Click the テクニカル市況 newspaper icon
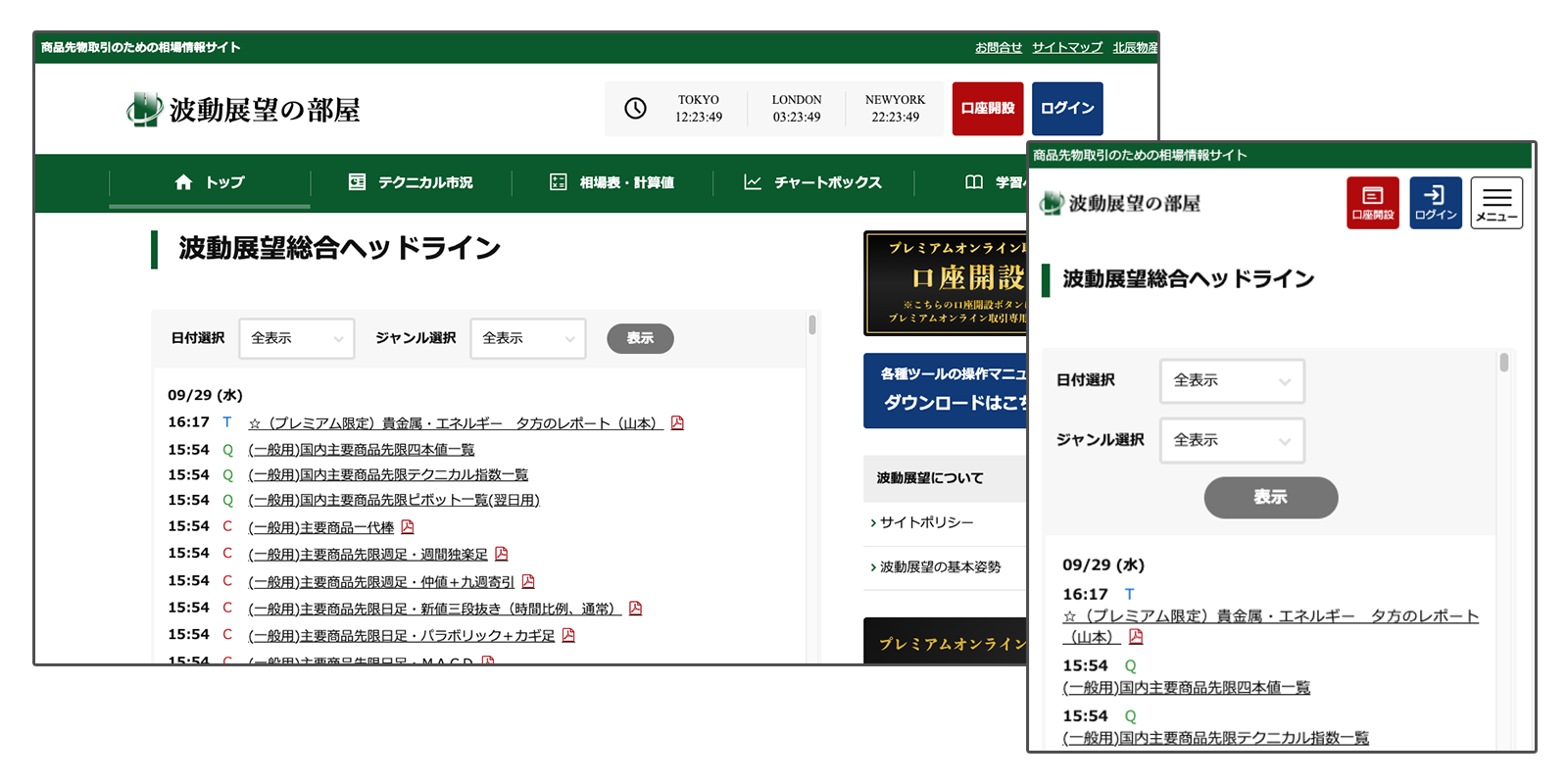 point(357,182)
